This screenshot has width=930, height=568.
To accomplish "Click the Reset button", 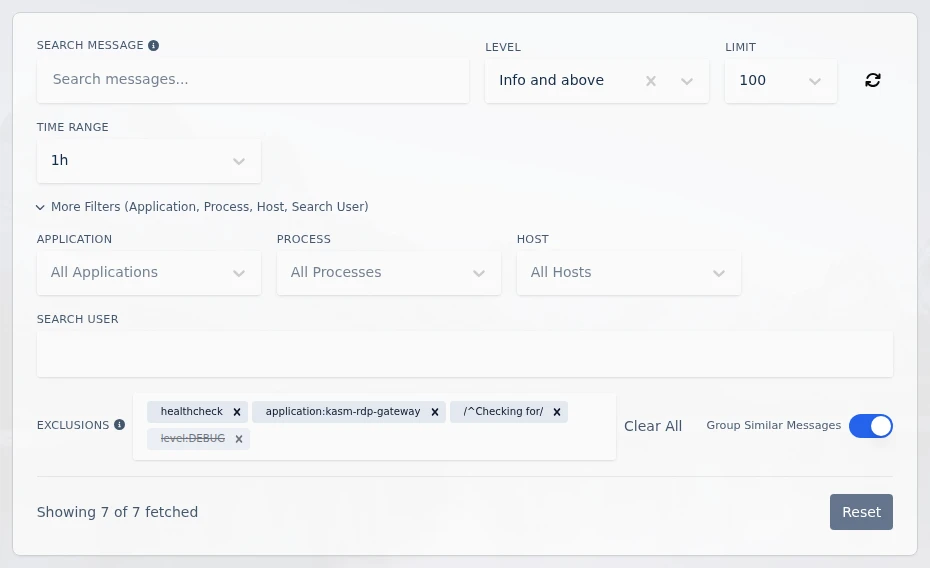I will pos(861,512).
